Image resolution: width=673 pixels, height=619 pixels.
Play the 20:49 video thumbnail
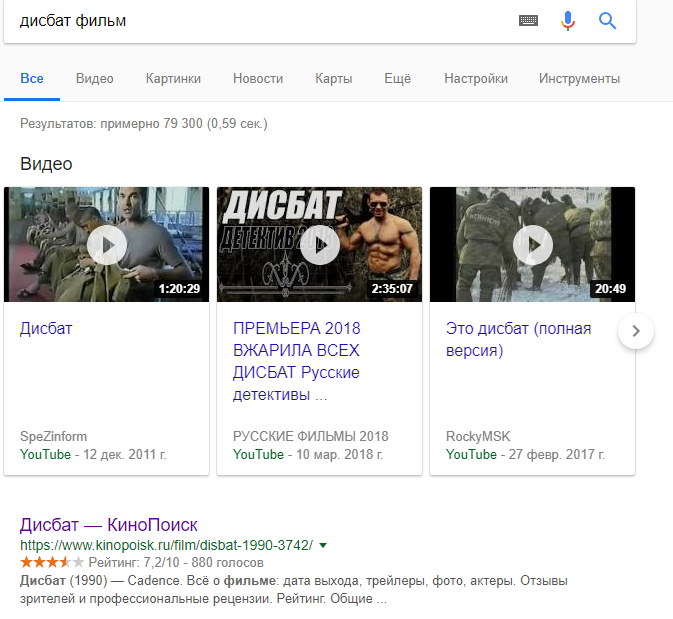pos(532,244)
